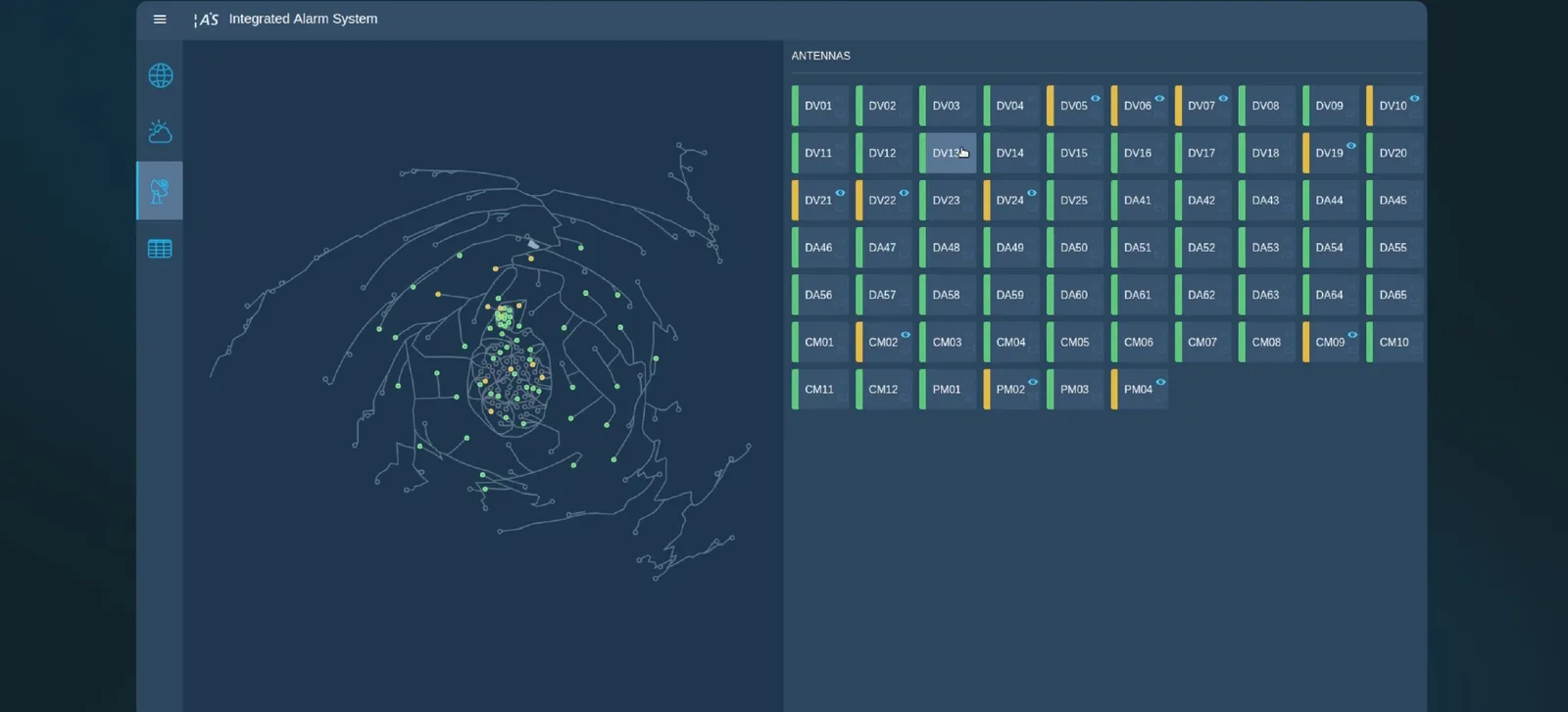1568x712 pixels.
Task: Click antenna DA56 tile
Action: point(820,295)
